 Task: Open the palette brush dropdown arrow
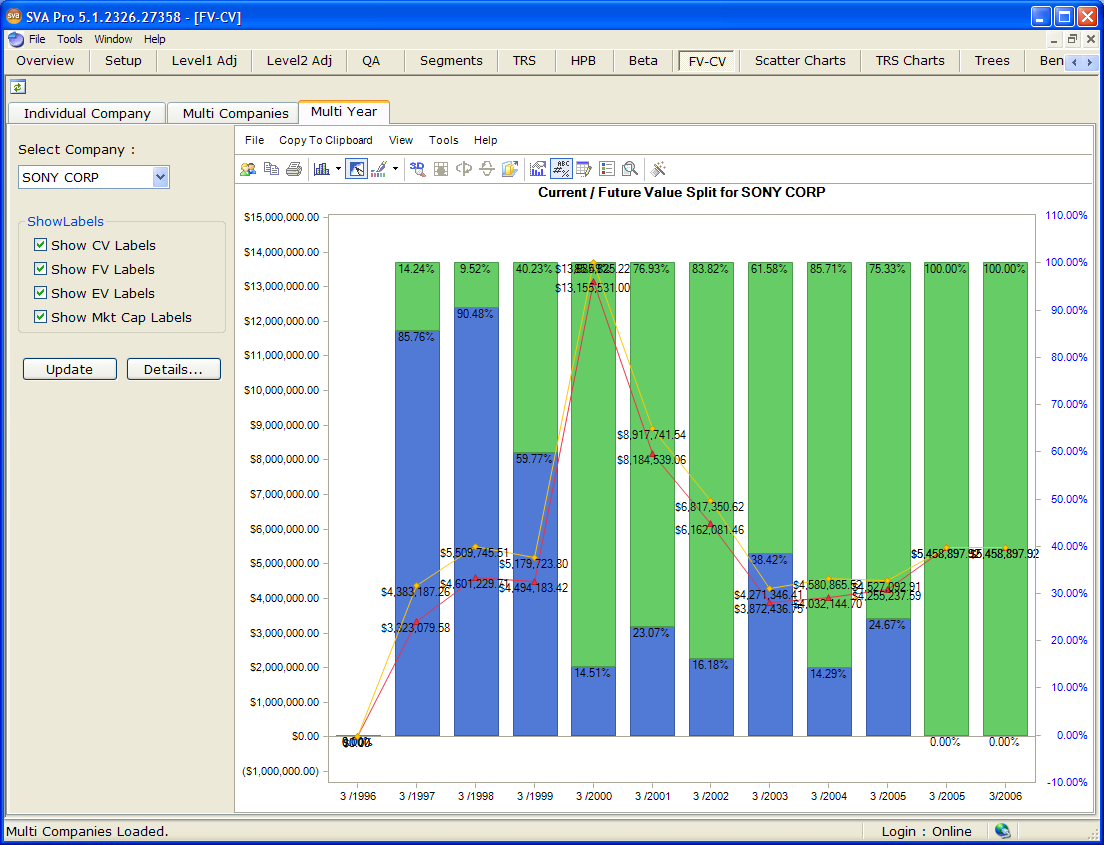395,169
